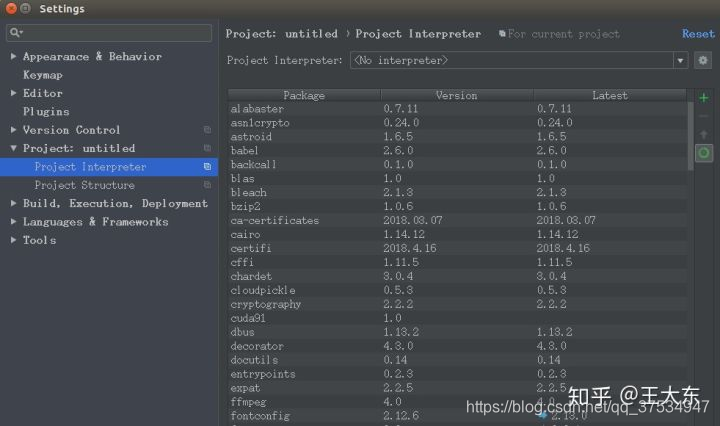Open the Project Interpreter dropdown arrow
Viewport: 720px width, 426px height.
click(680, 60)
